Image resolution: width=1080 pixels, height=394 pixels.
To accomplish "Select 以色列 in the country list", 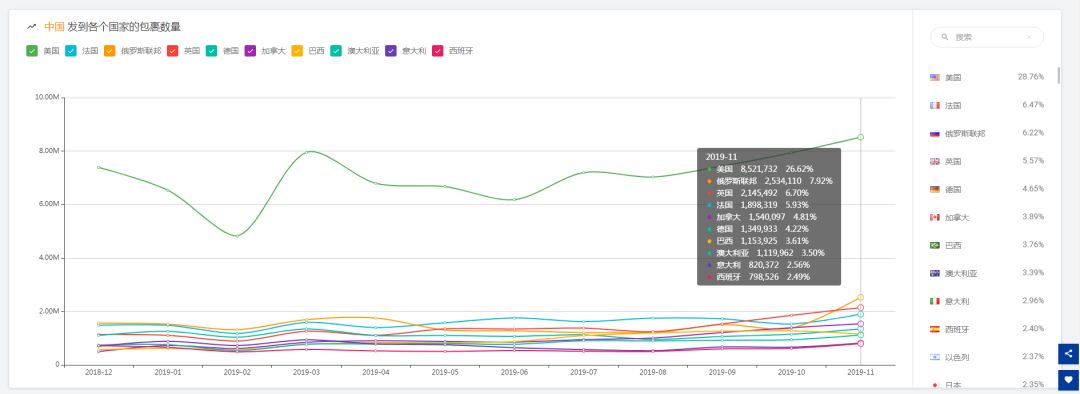I will coord(986,357).
